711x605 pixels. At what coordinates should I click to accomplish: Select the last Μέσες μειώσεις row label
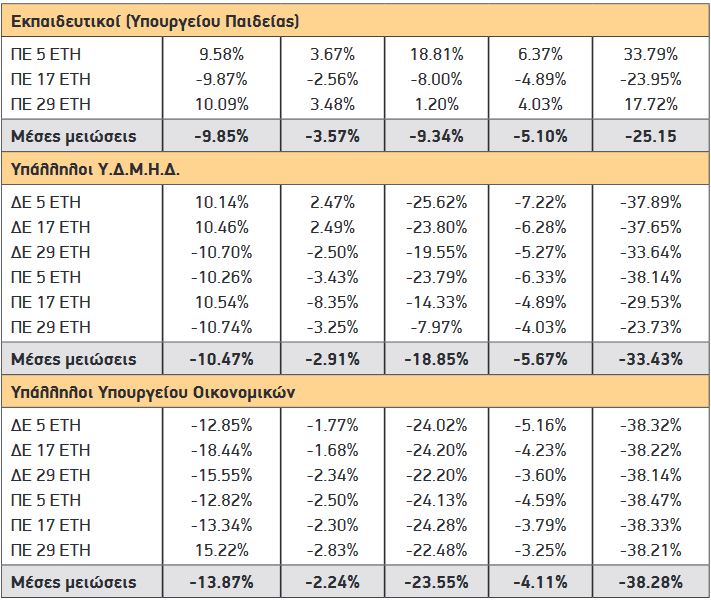coord(73,582)
